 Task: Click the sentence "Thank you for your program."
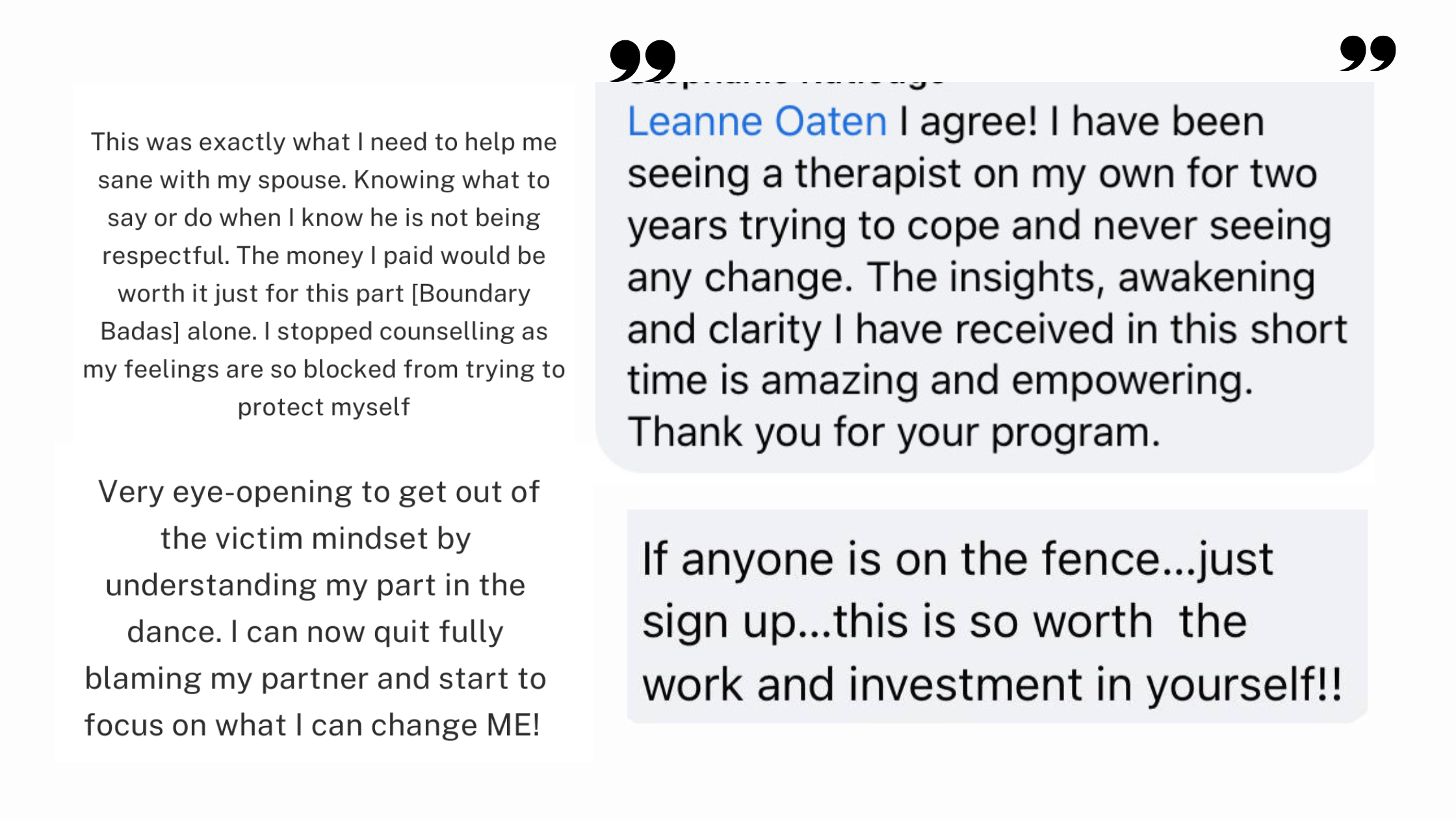[894, 432]
